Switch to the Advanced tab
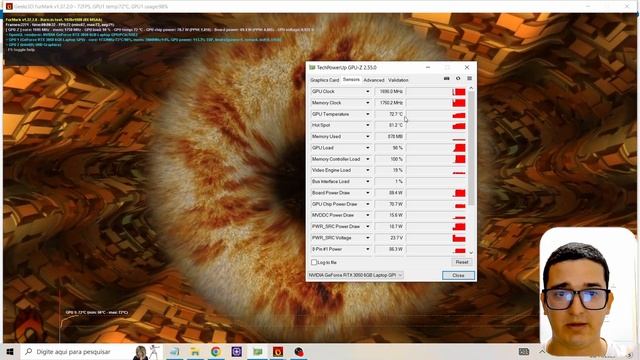The width and height of the screenshot is (640, 360). click(x=374, y=80)
